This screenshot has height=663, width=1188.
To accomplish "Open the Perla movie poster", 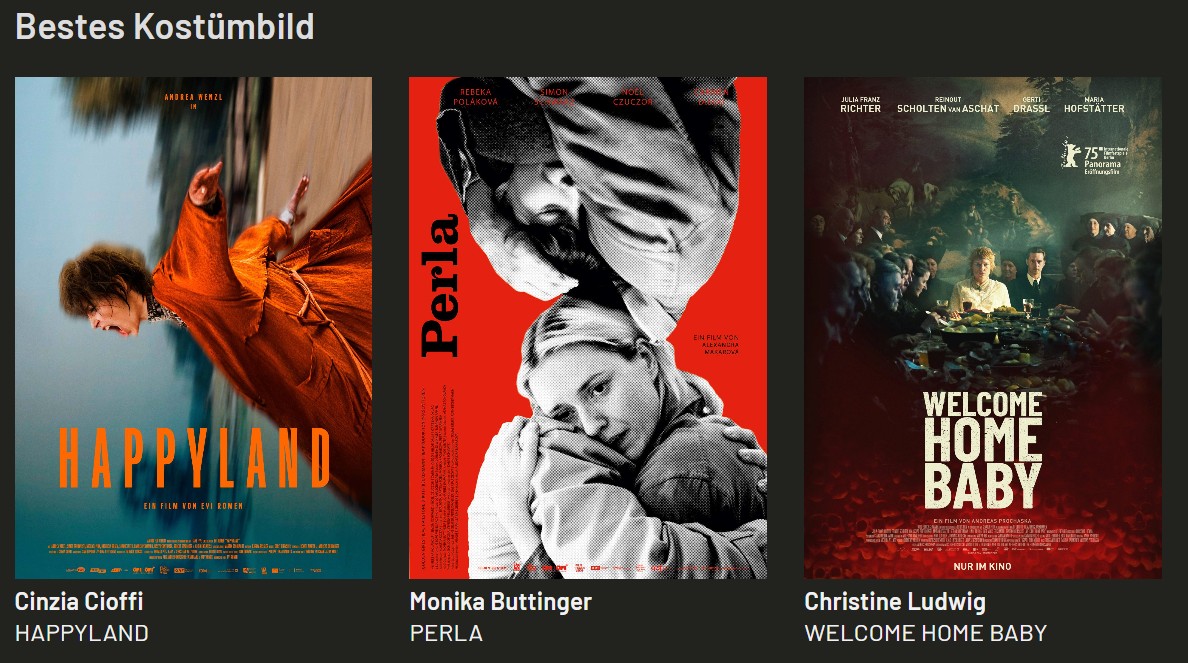I will (x=588, y=327).
